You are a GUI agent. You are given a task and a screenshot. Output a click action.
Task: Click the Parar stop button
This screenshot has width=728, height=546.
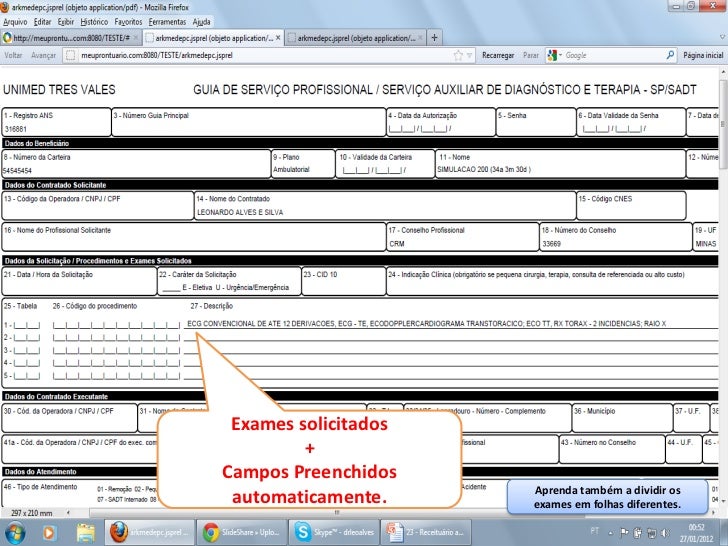(531, 55)
